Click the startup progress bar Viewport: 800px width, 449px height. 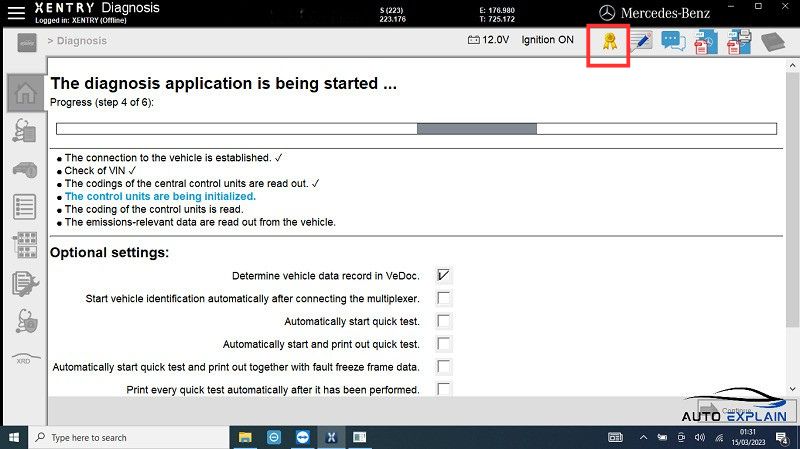pos(416,129)
